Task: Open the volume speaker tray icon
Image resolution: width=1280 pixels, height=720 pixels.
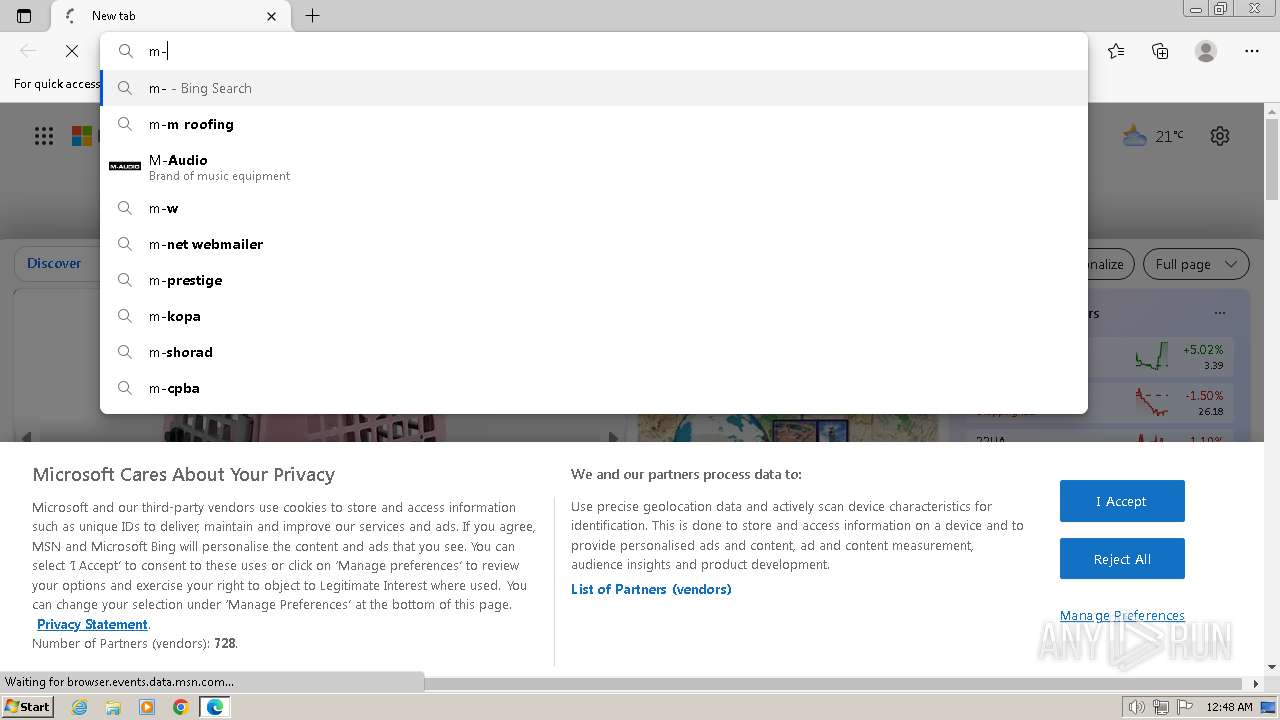Action: [x=1136, y=707]
